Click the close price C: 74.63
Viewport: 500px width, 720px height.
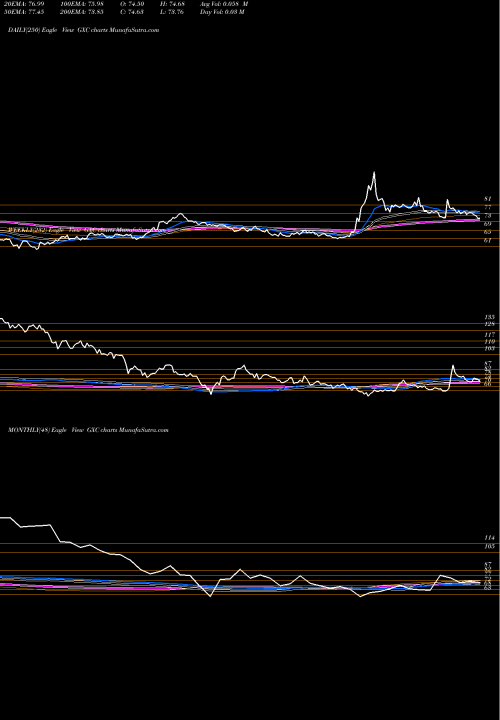coord(130,12)
